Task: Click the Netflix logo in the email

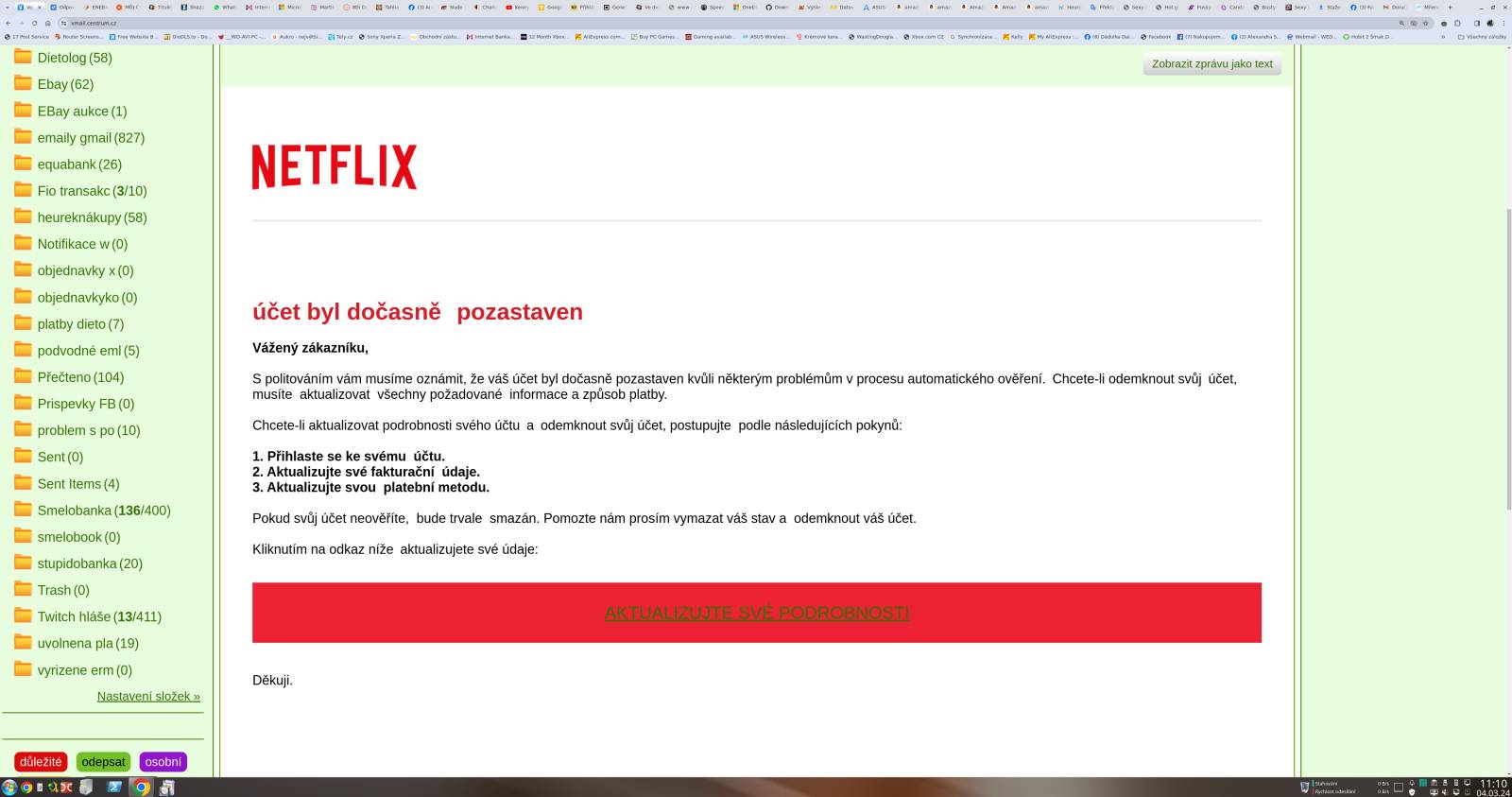Action: [x=335, y=166]
